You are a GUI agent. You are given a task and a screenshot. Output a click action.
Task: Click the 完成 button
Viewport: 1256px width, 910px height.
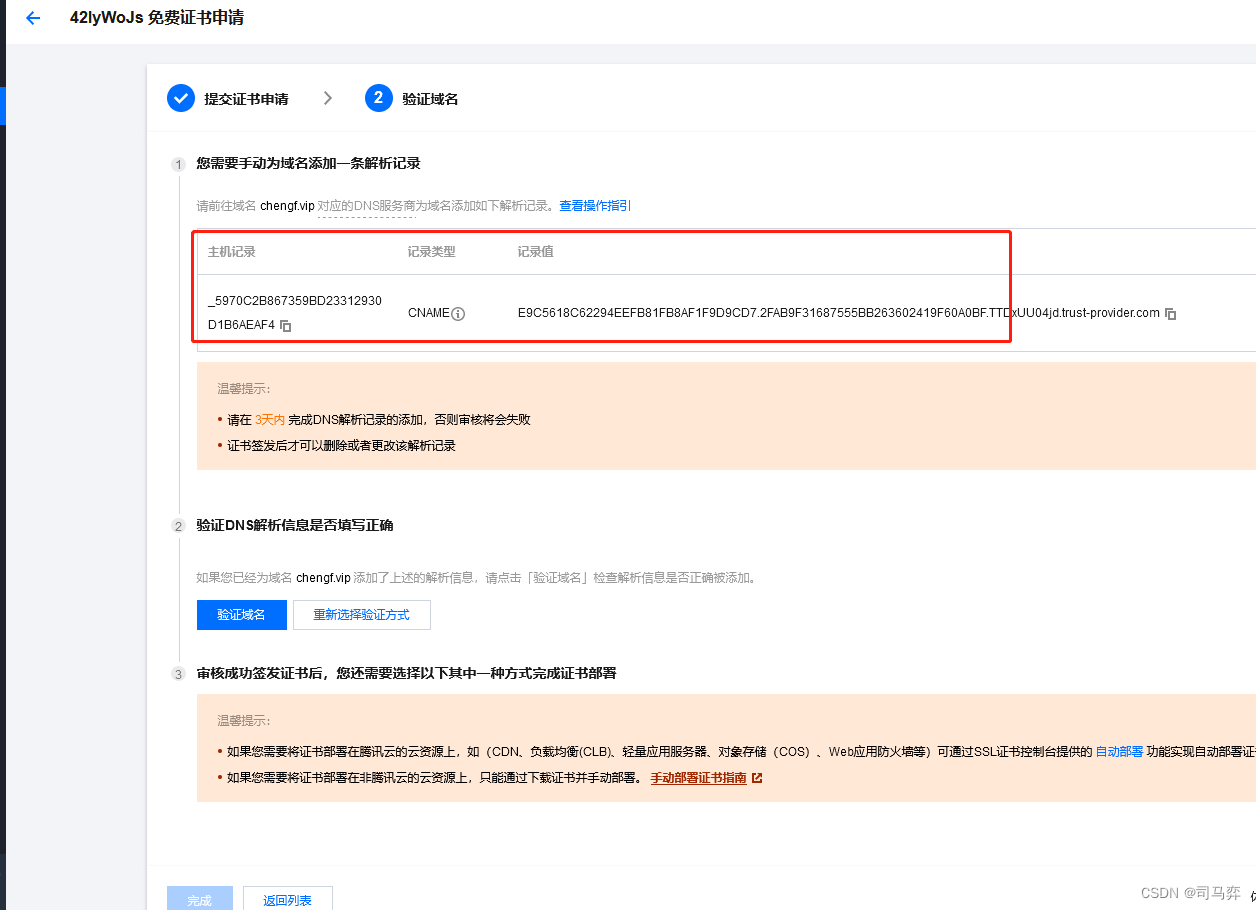200,899
